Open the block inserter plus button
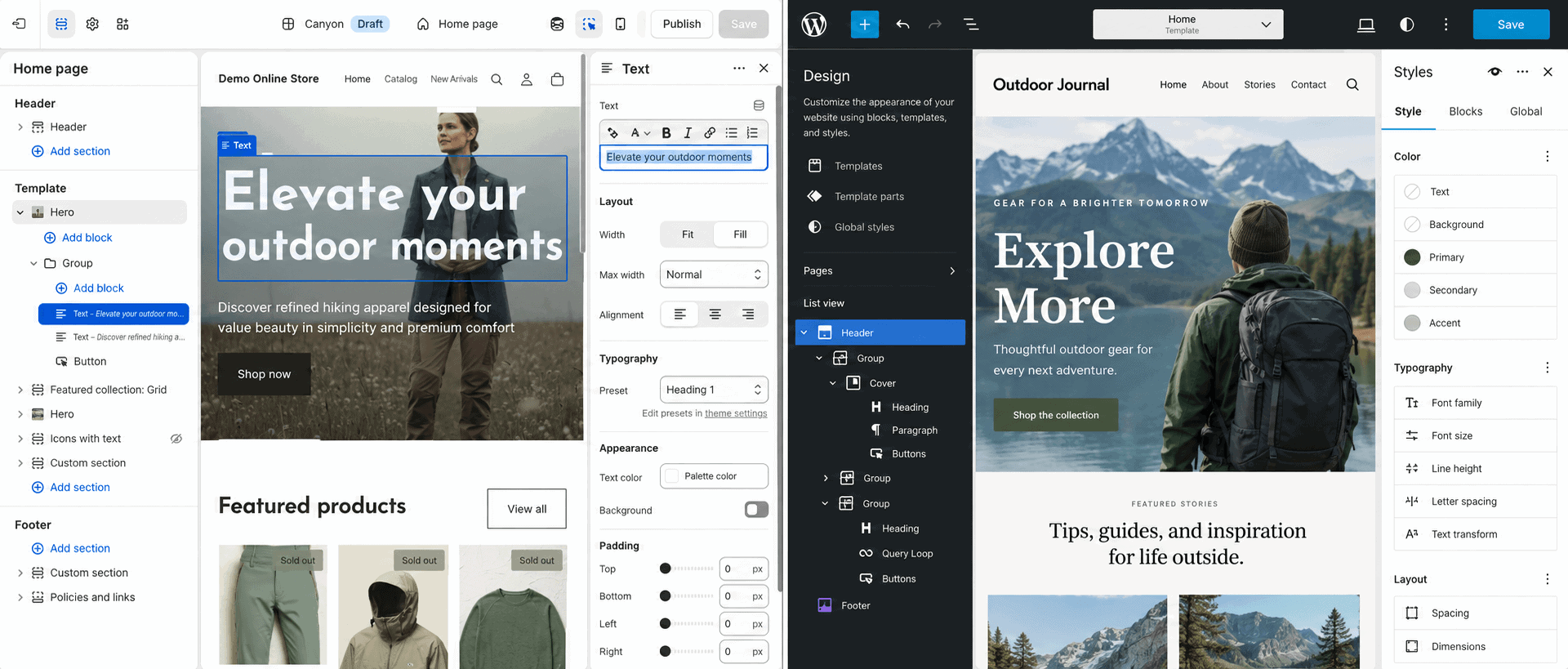This screenshot has height=669, width=1568. click(864, 25)
